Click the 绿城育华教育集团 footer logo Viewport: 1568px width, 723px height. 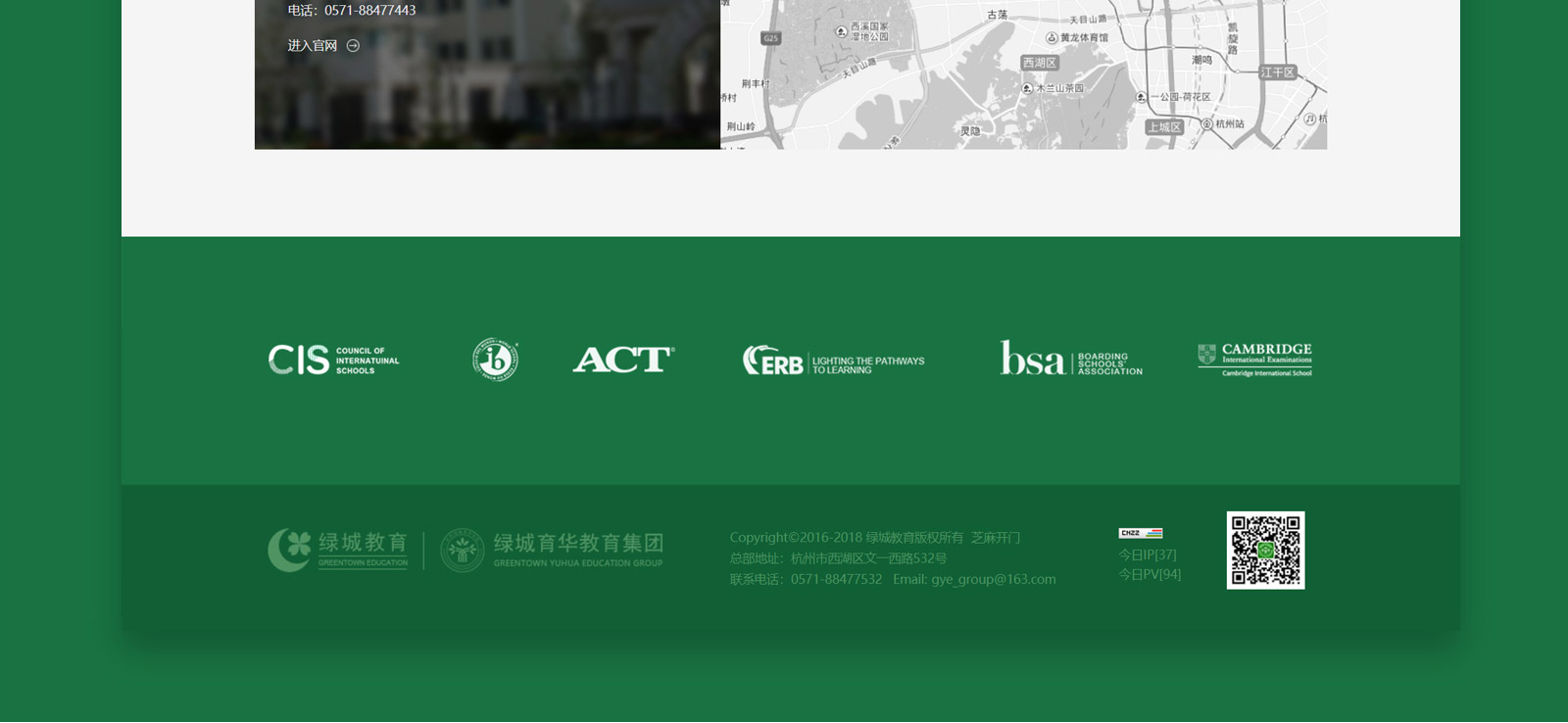(x=553, y=551)
